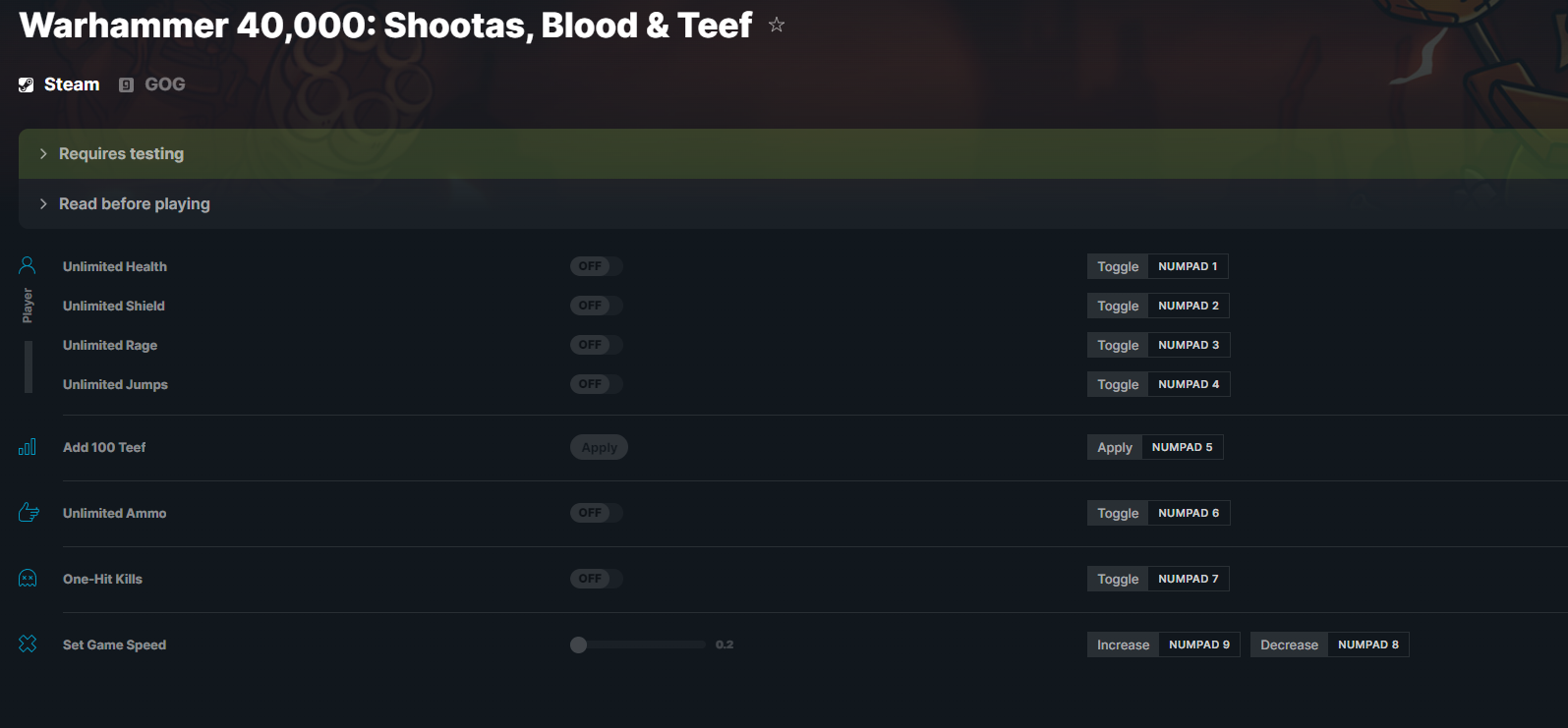
Task: Enable the Unlimited Health toggle
Action: tap(597, 266)
